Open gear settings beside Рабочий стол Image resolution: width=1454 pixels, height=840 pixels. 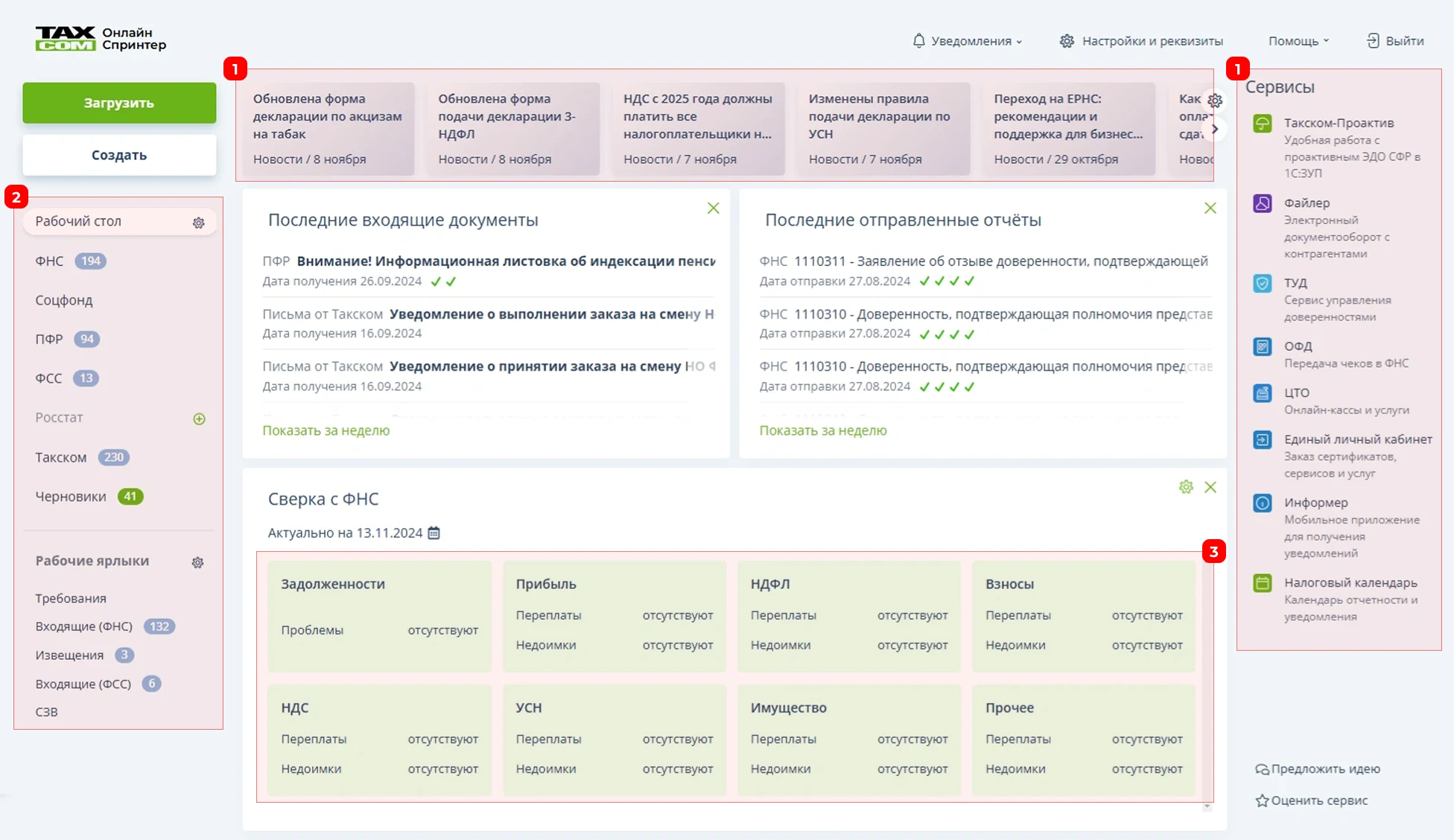198,223
